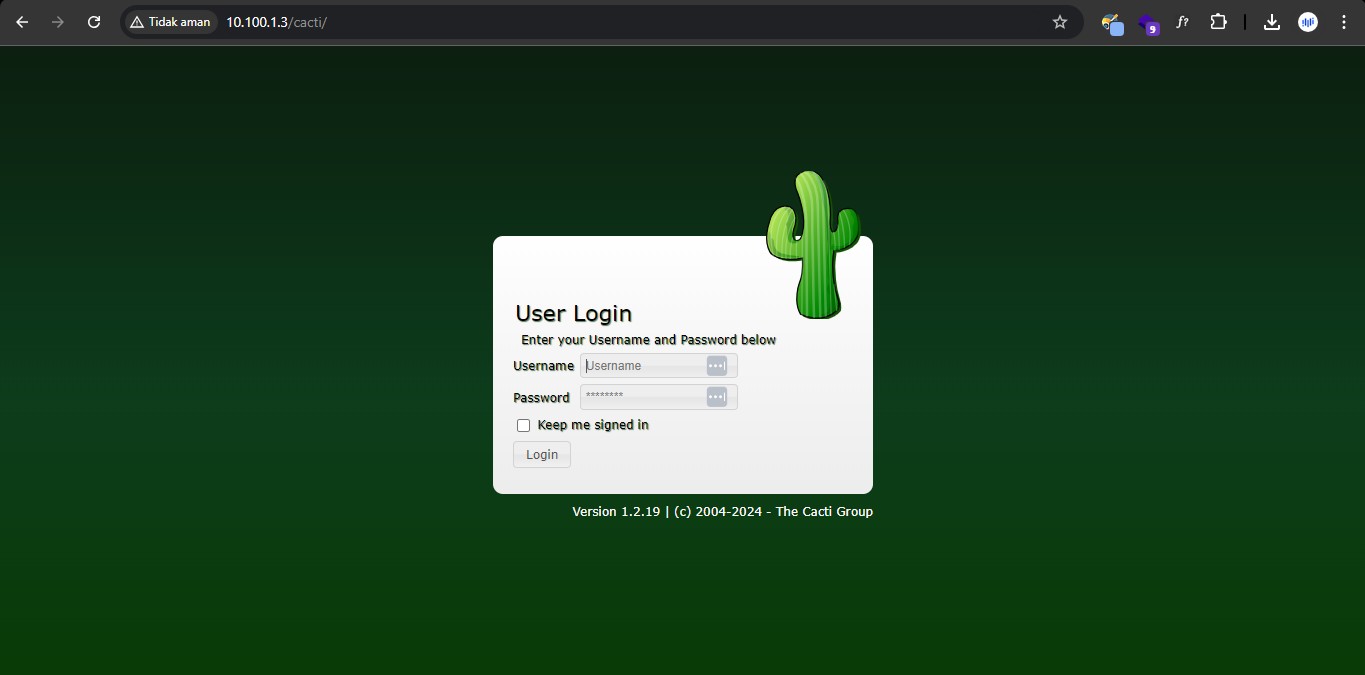This screenshot has width=1365, height=675.
Task: Enable the "Keep me signed in" checkbox
Action: point(523,426)
